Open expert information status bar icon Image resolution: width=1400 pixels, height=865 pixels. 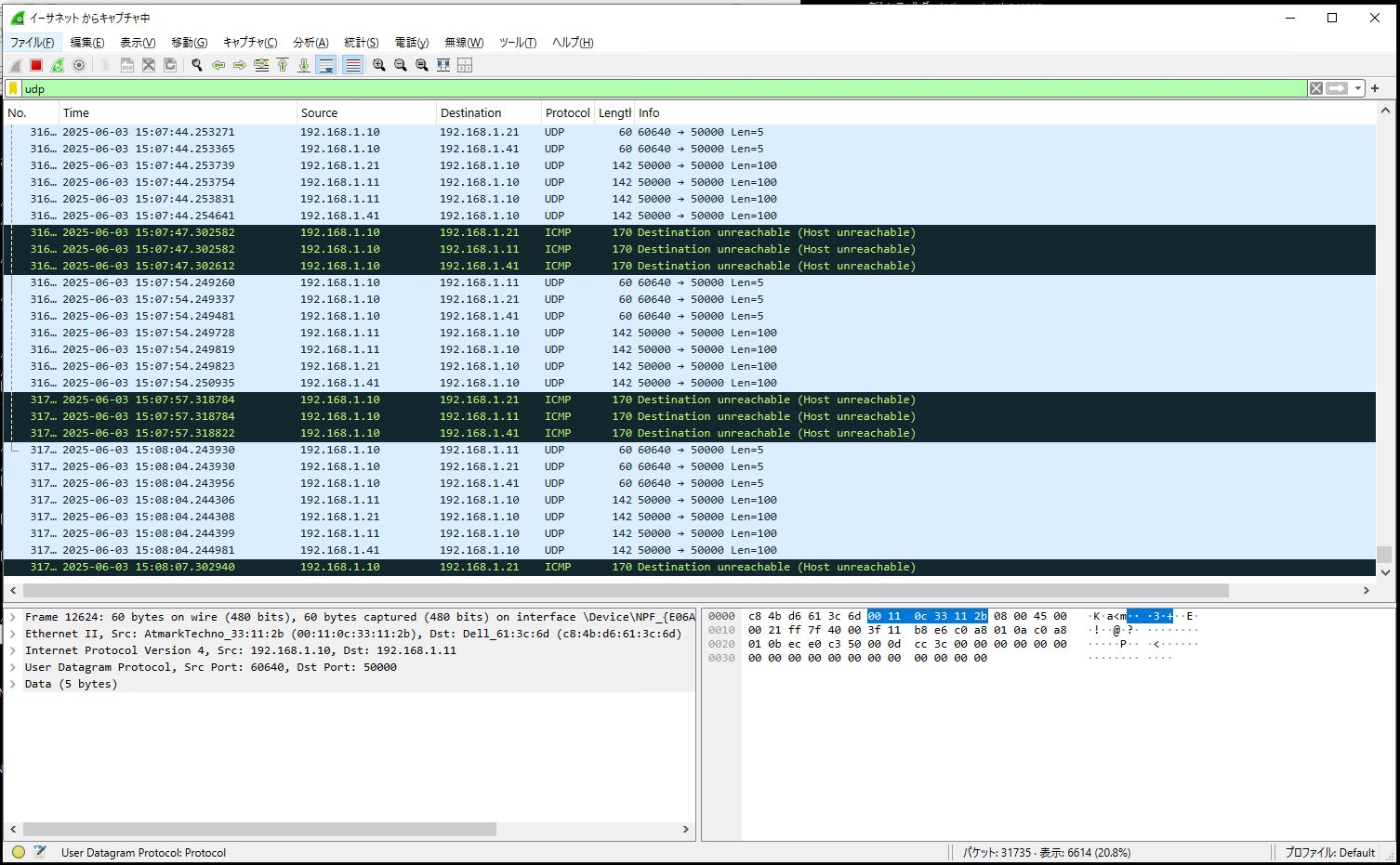click(19, 852)
